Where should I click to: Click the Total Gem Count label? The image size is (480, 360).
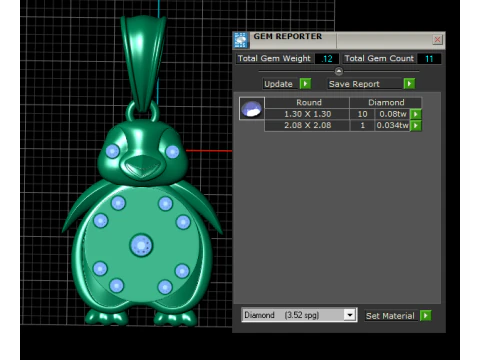[x=379, y=58]
